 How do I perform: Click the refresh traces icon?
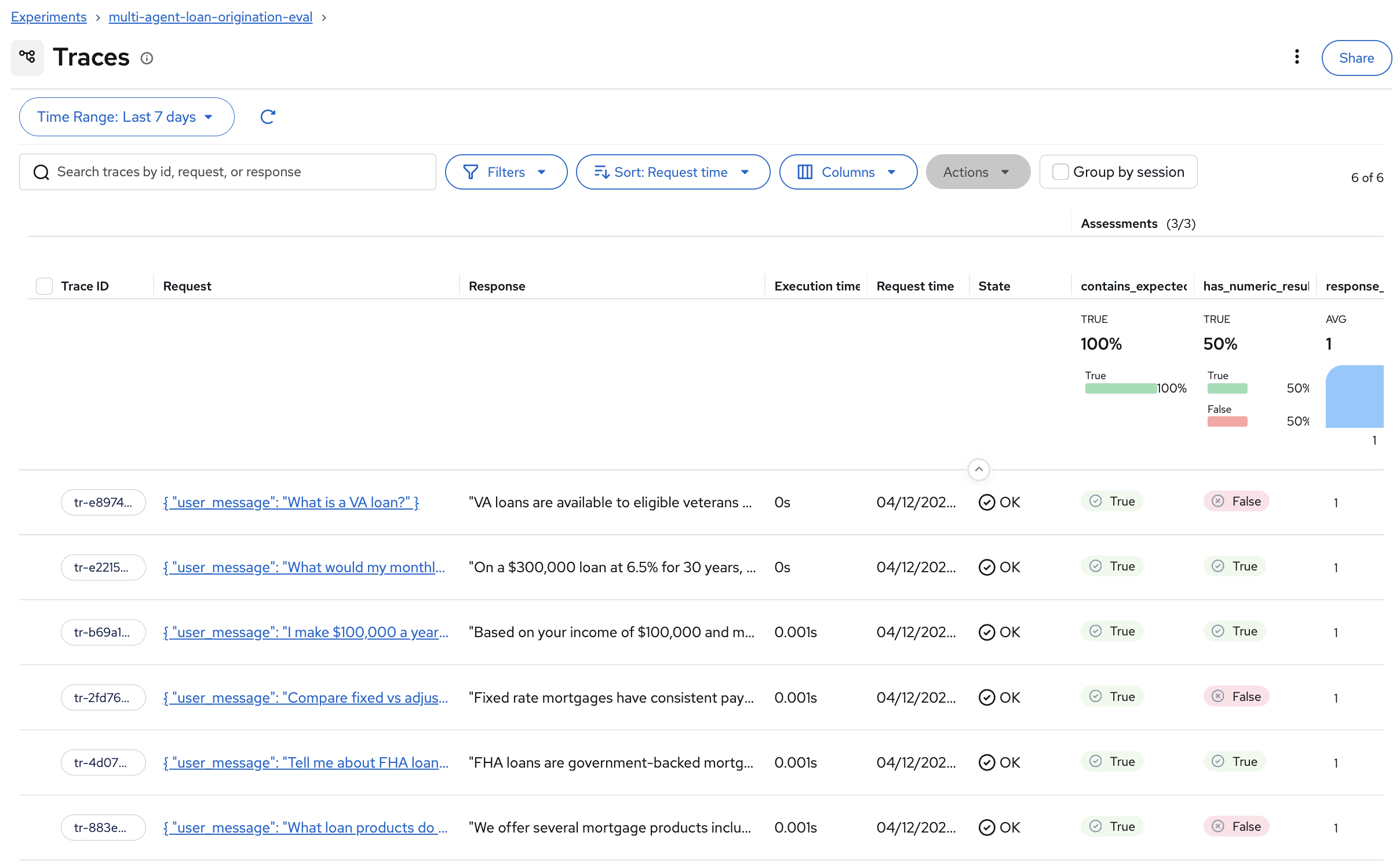coord(267,117)
